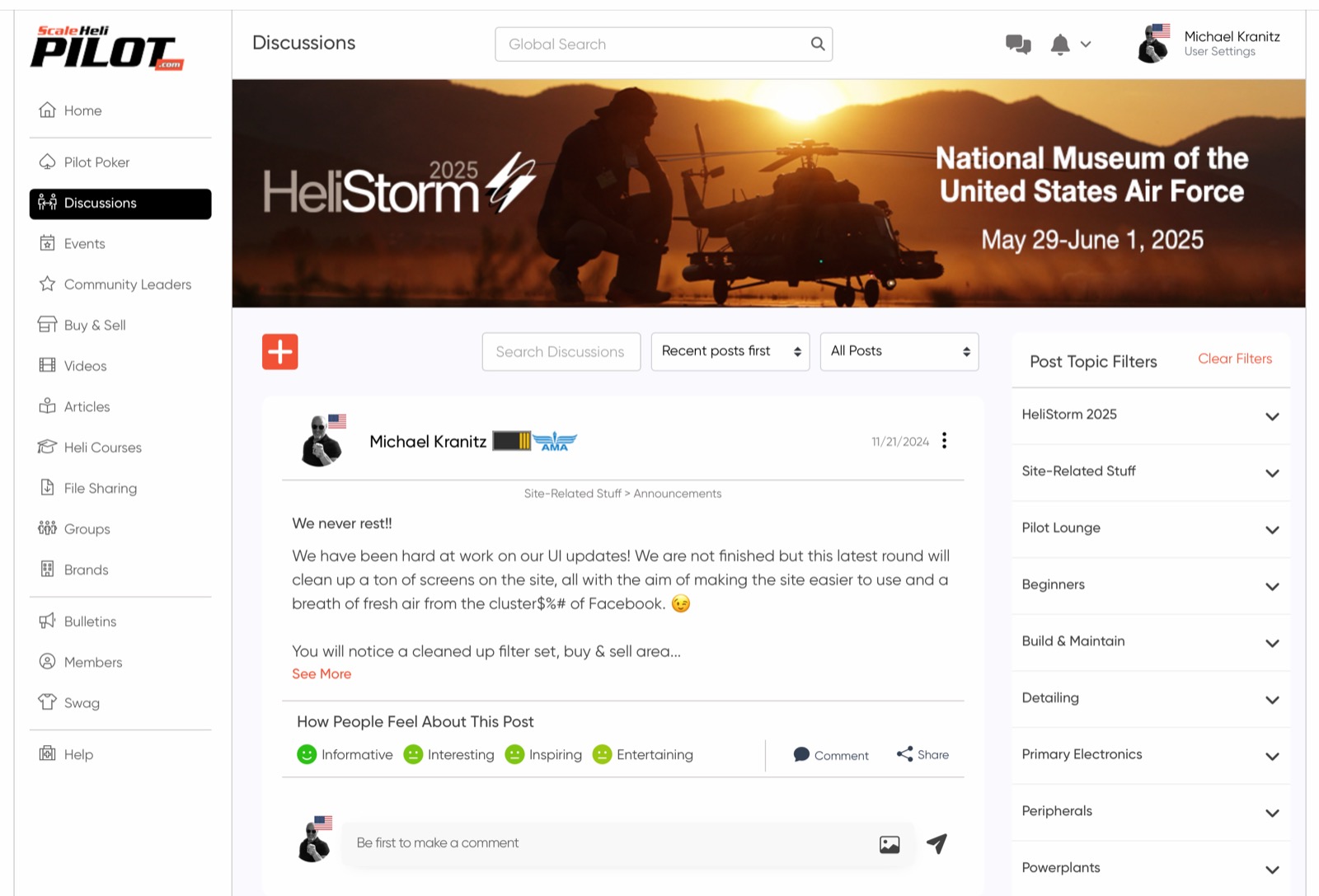Click the Comment button on post
The height and width of the screenshot is (896, 1319).
point(831,755)
